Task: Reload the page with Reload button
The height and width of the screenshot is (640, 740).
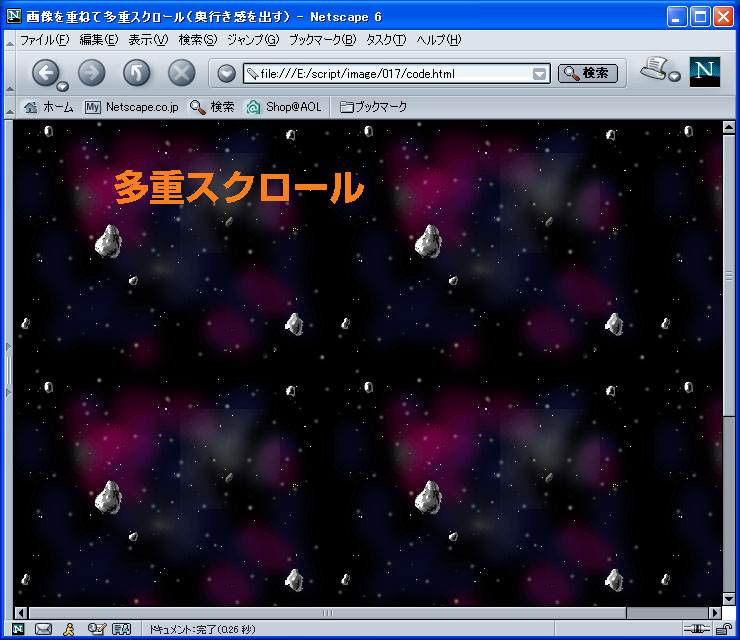Action: click(x=136, y=73)
